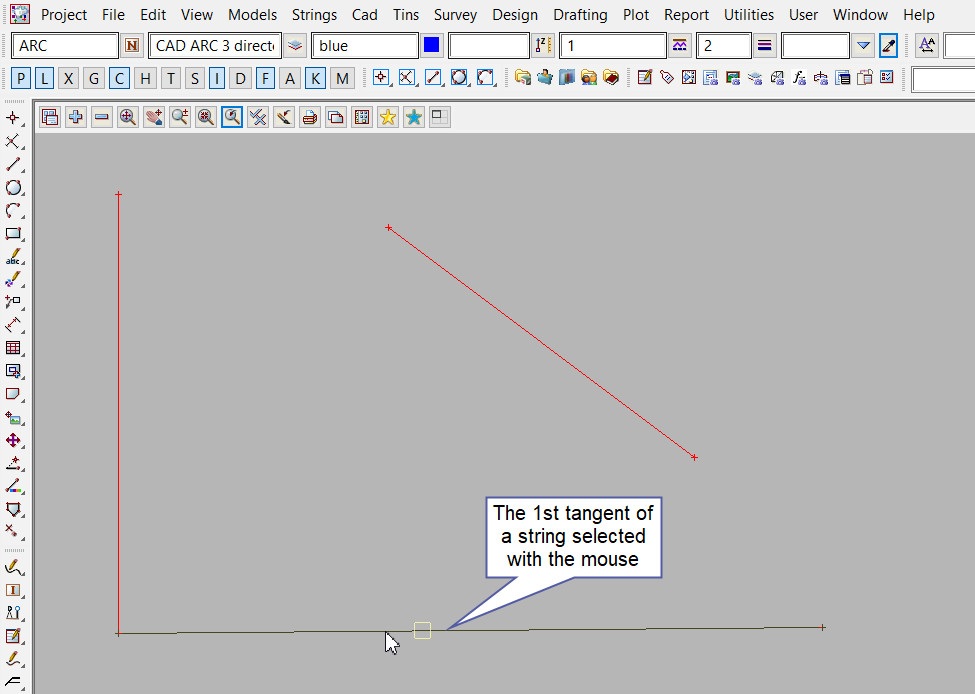Viewport: 975px width, 694px height.
Task: Toggle the F snap button
Action: (x=265, y=79)
